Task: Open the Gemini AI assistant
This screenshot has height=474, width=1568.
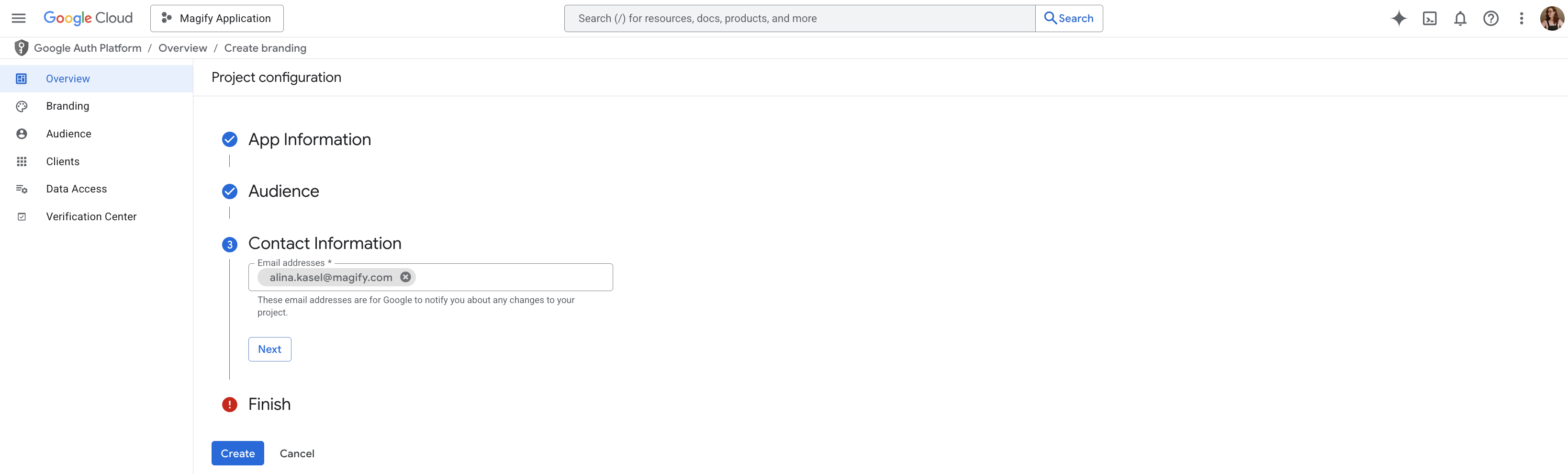Action: [x=1399, y=18]
